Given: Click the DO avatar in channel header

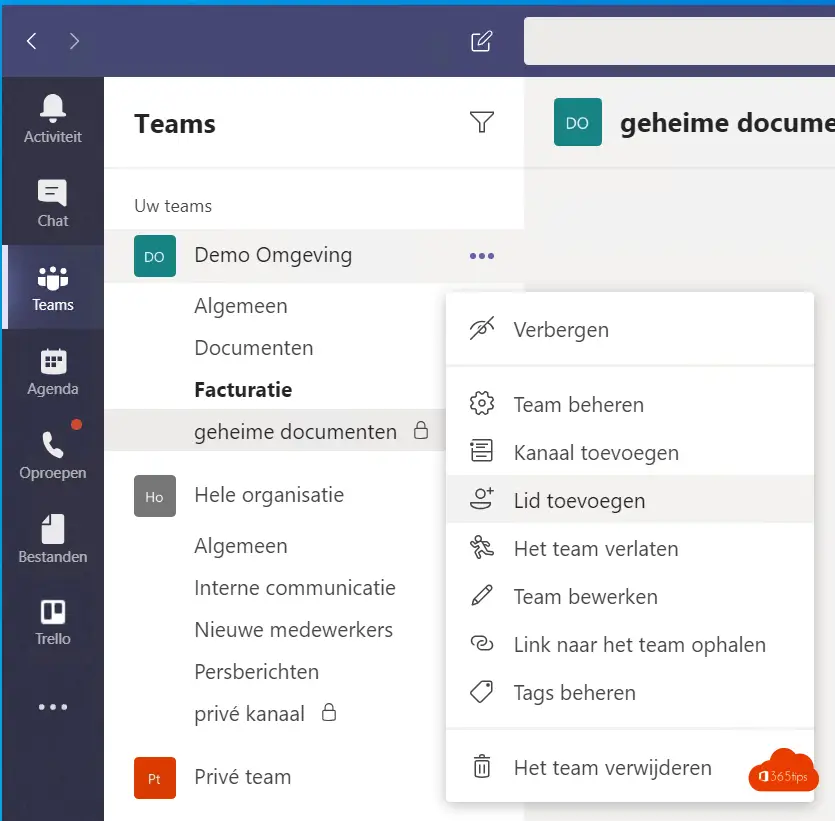Looking at the screenshot, I should pos(578,122).
